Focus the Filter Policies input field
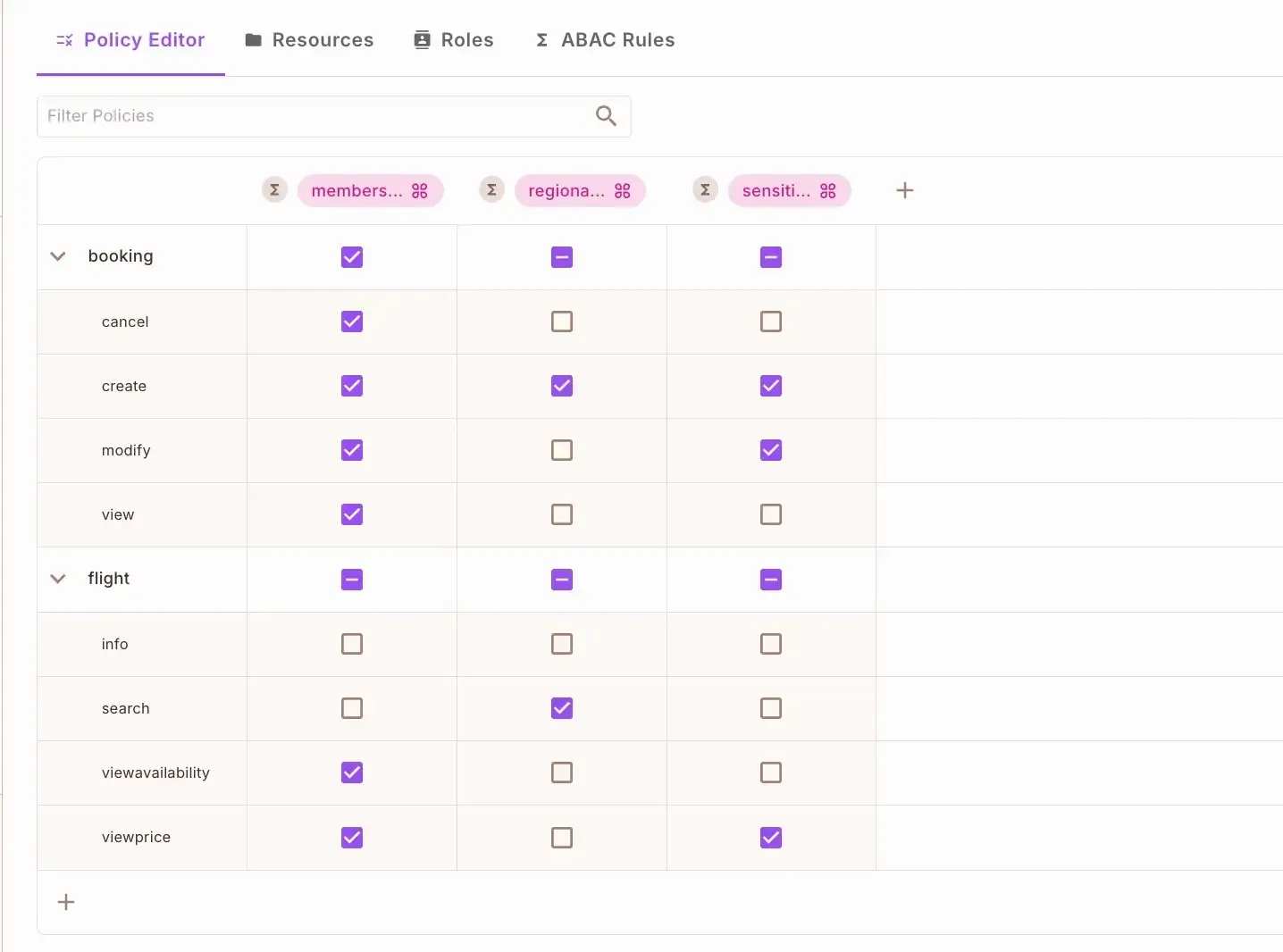 [313, 116]
